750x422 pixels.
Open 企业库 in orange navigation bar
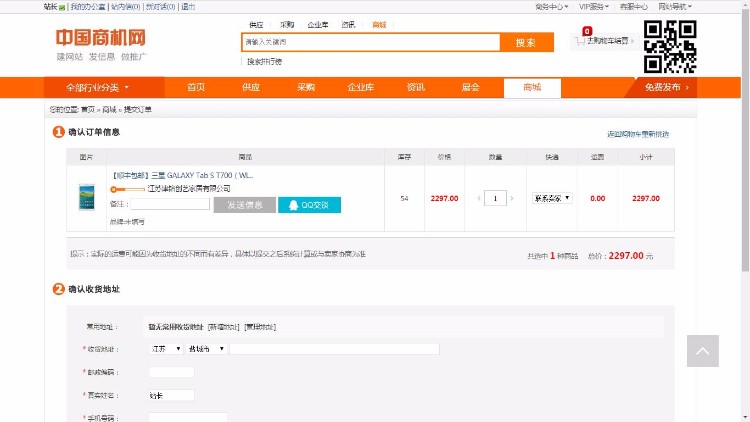[x=361, y=87]
